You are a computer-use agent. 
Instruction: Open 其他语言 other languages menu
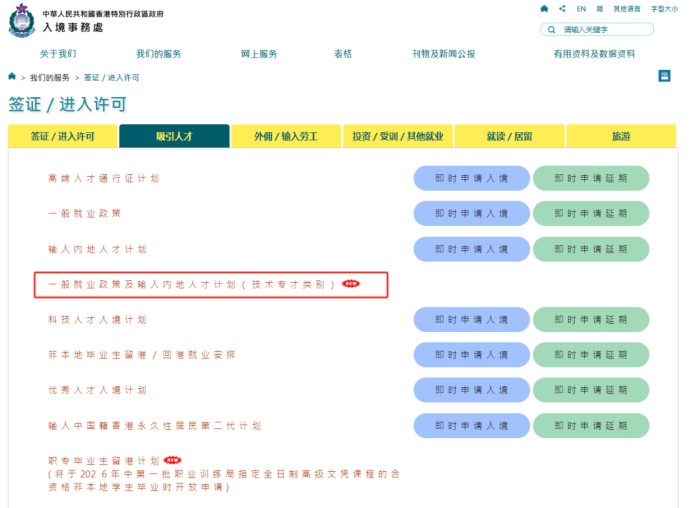pos(627,8)
